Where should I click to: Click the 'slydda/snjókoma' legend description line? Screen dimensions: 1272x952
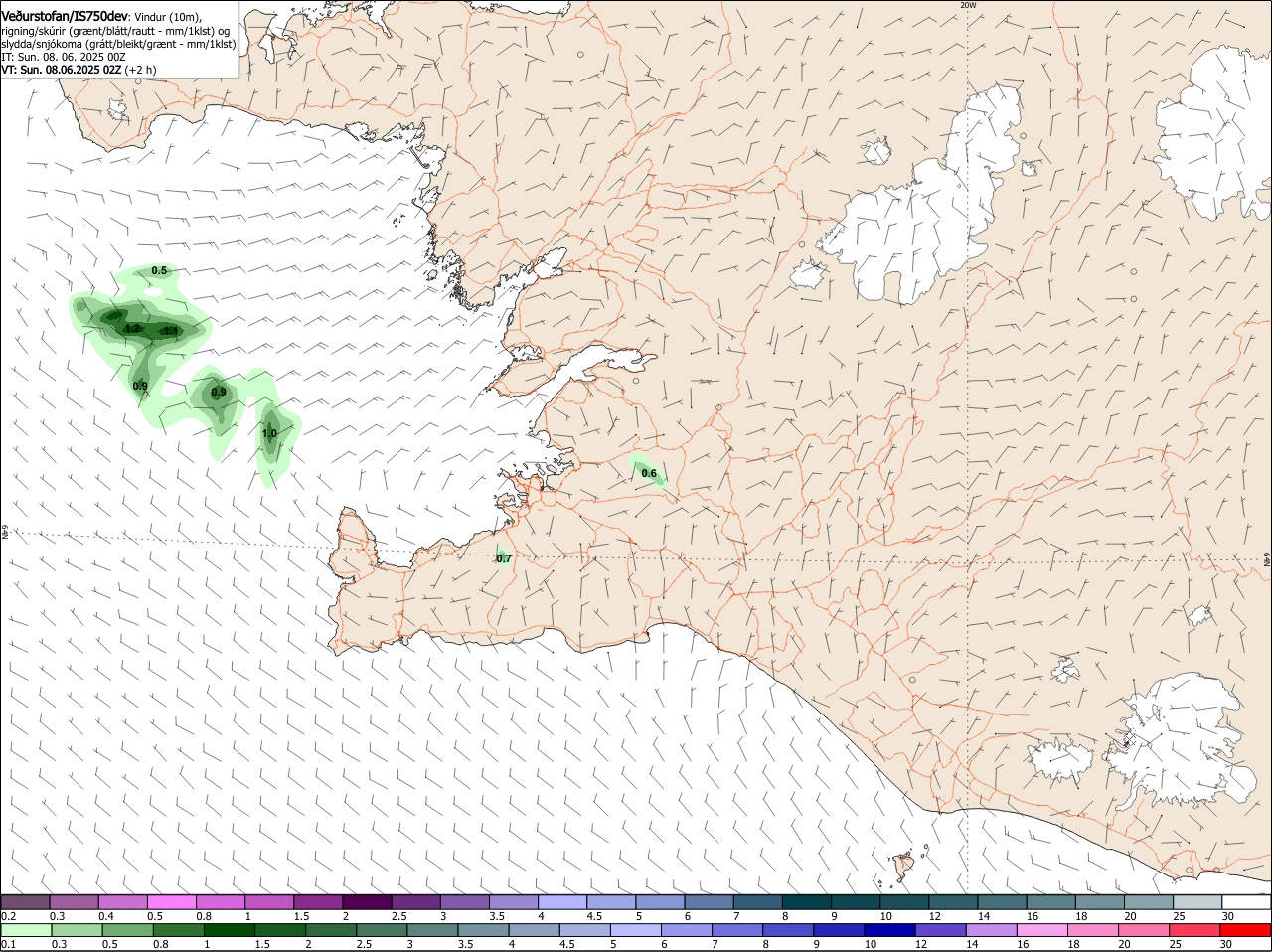click(118, 44)
